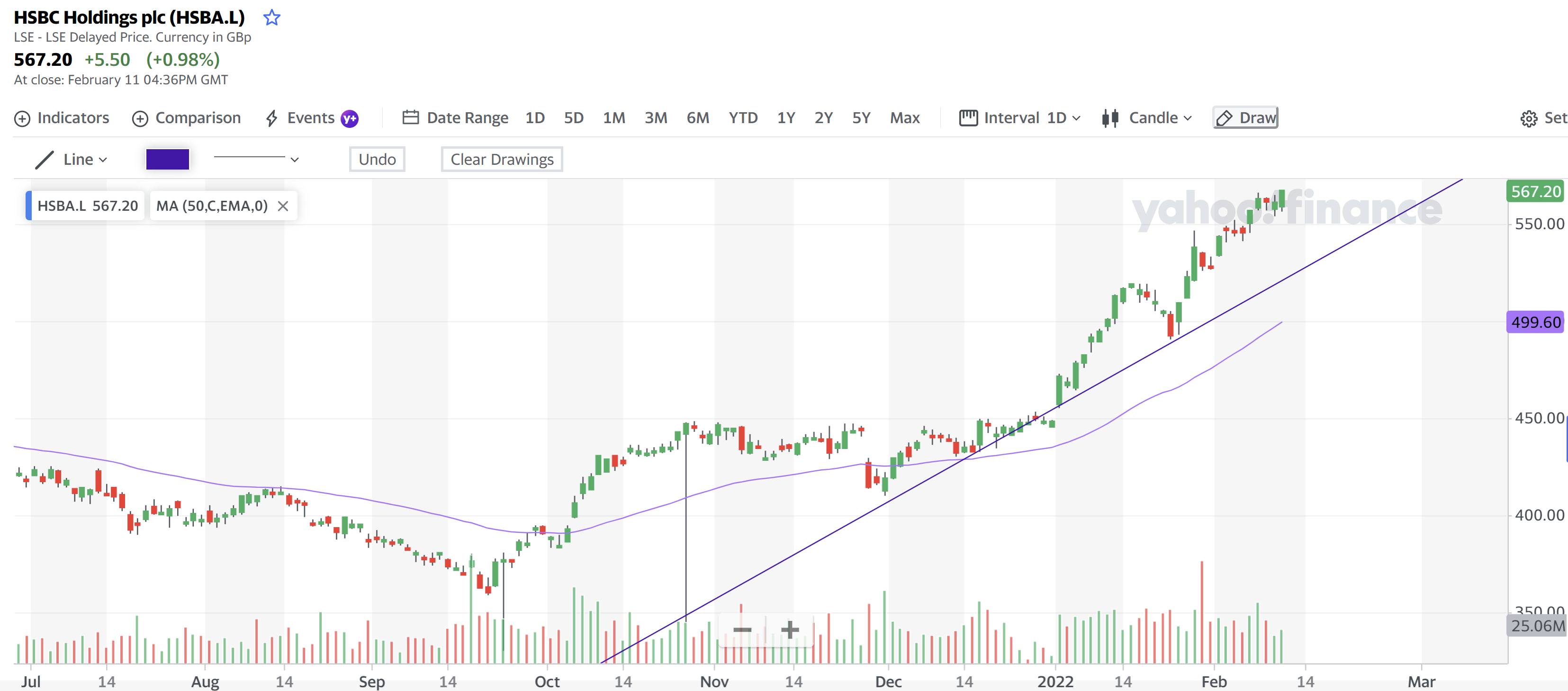Click the 25.06M volume tag
1568x691 pixels.
pos(1536,625)
